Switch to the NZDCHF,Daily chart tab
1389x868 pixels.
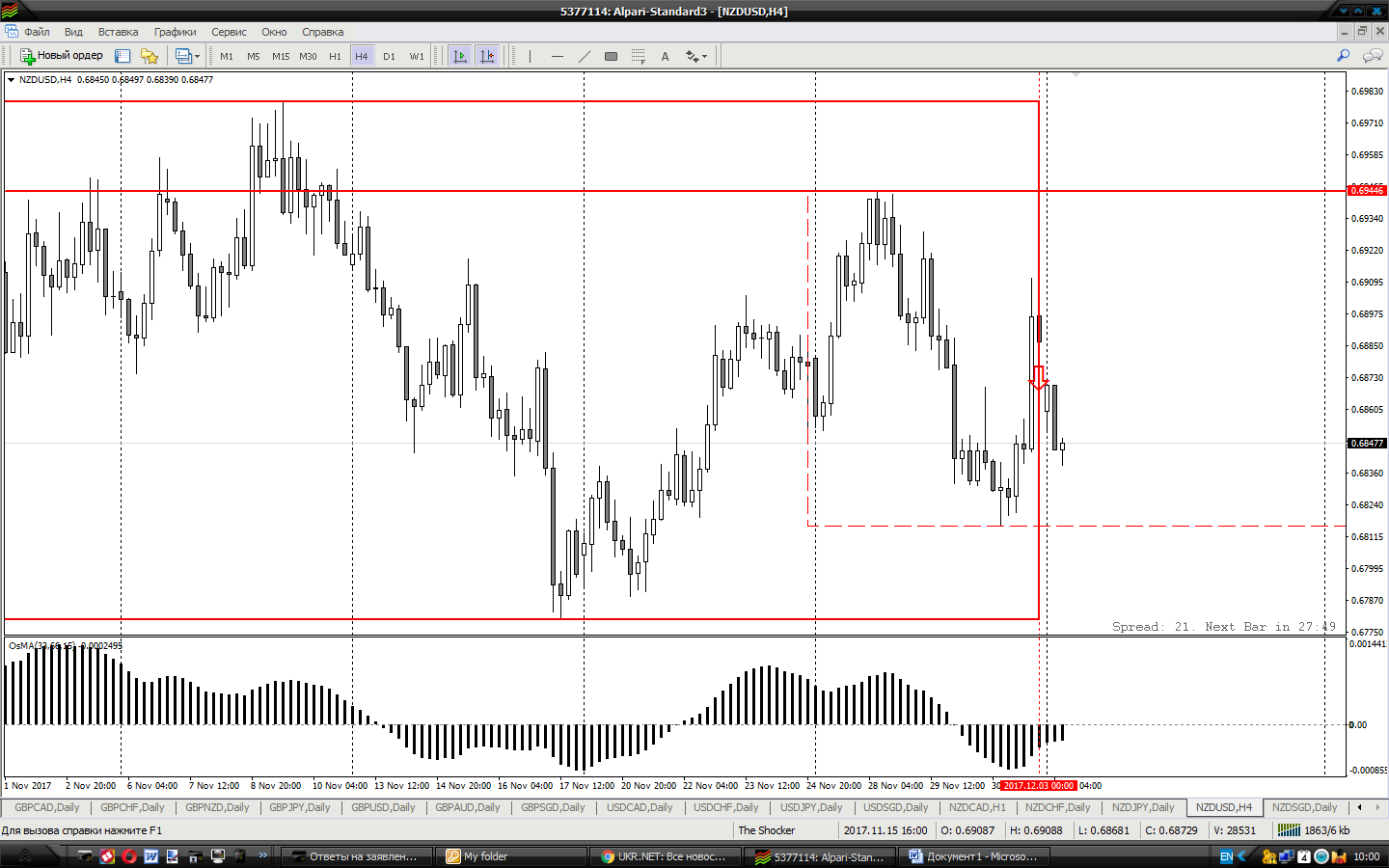[x=1058, y=807]
